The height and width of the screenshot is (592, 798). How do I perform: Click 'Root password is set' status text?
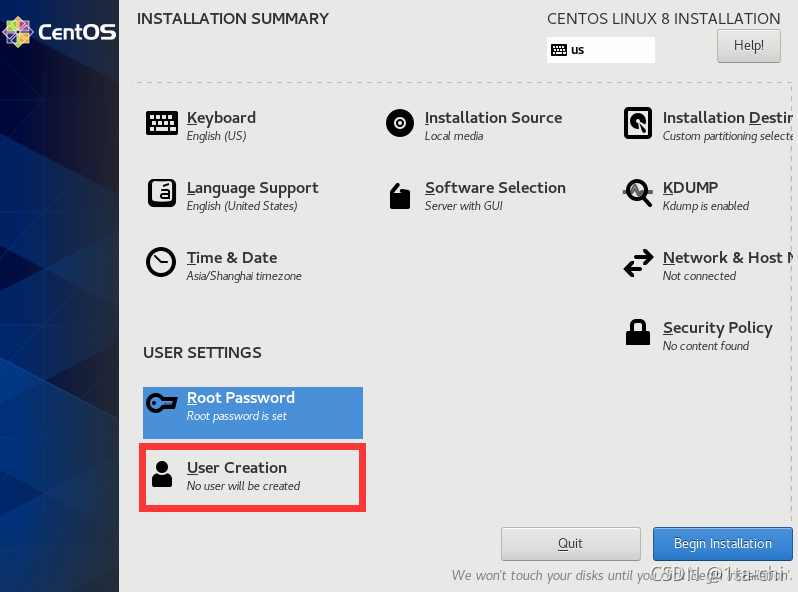pyautogui.click(x=237, y=416)
